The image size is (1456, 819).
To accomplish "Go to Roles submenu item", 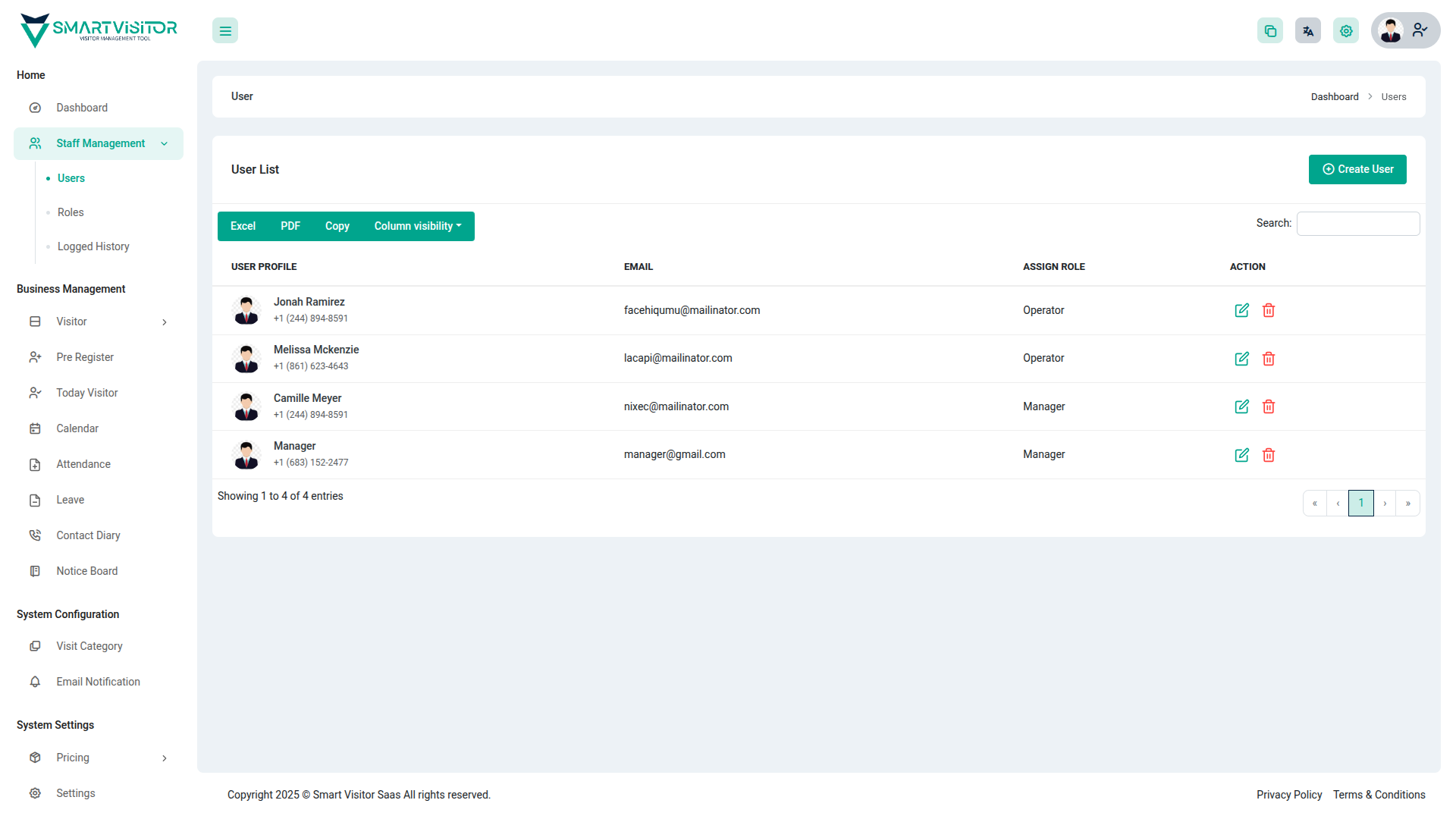I will tap(71, 212).
